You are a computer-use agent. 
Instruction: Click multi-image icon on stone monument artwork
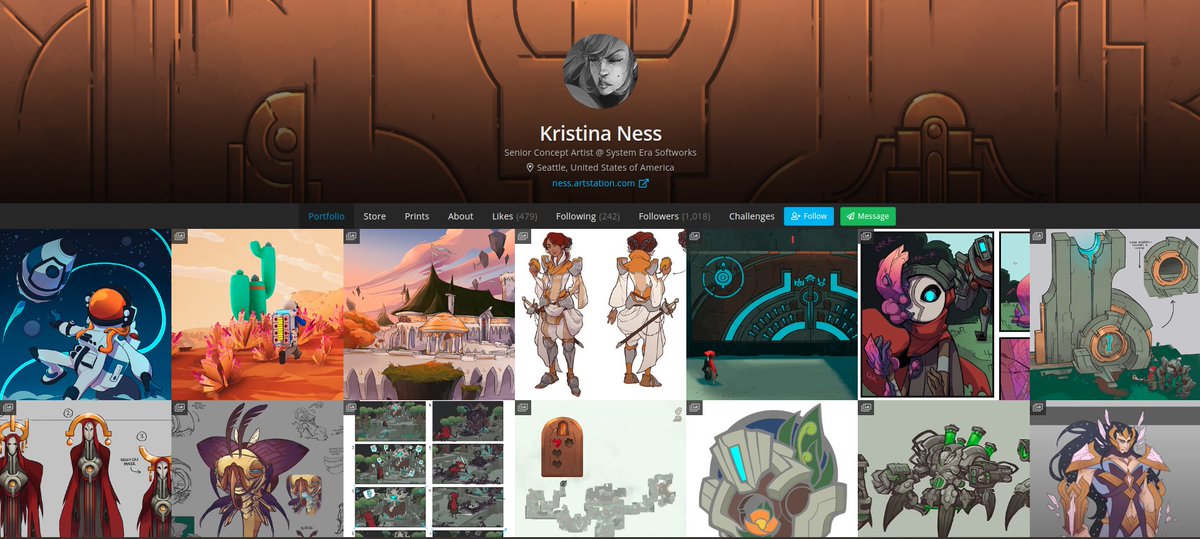tap(1038, 237)
